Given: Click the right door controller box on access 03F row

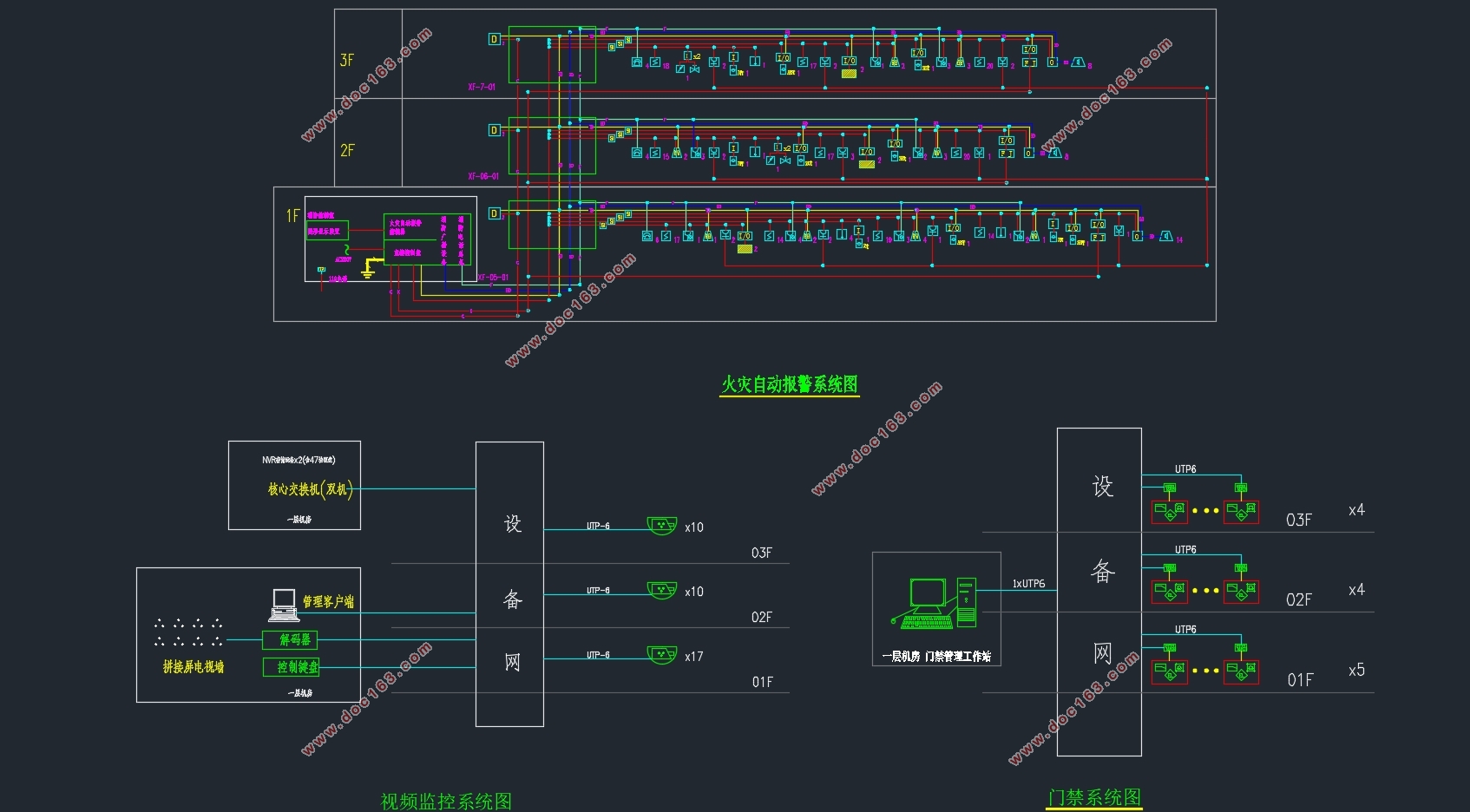Looking at the screenshot, I should click(x=1241, y=512).
